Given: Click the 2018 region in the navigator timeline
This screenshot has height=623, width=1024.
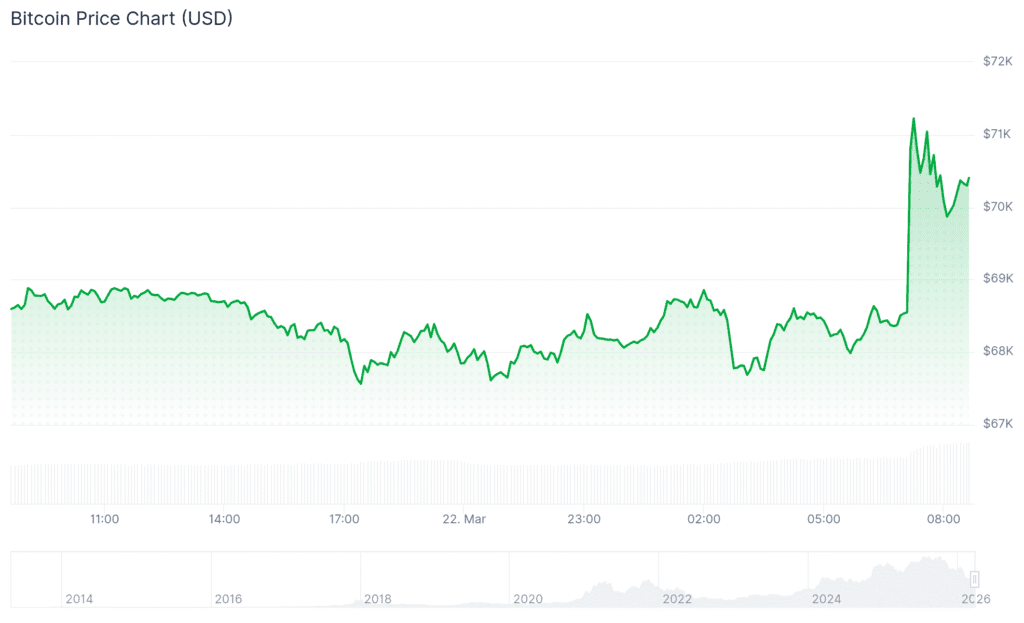Looking at the screenshot, I should click(x=378, y=599).
